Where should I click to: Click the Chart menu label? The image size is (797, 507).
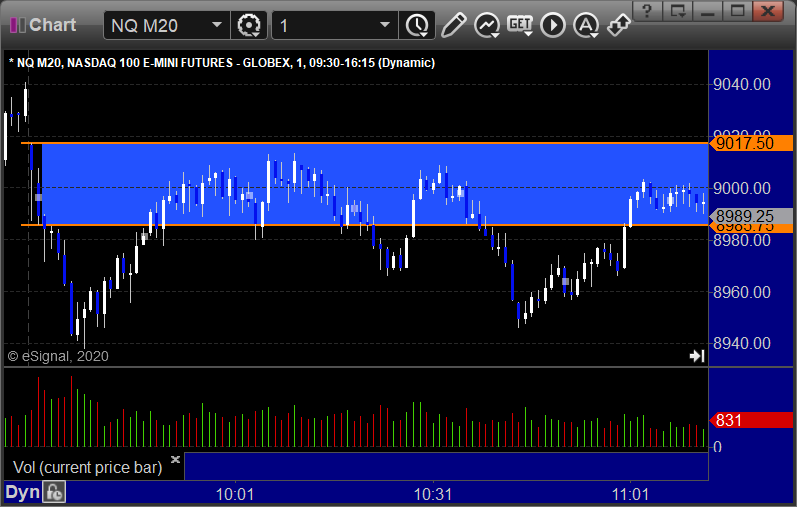[x=52, y=25]
